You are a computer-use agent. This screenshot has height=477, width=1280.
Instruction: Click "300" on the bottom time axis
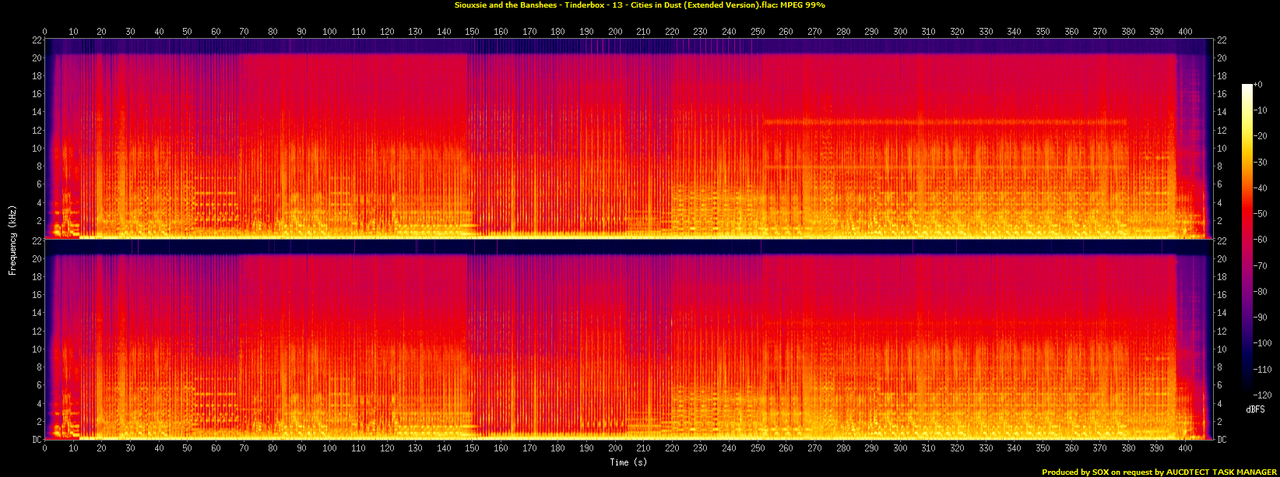point(900,449)
